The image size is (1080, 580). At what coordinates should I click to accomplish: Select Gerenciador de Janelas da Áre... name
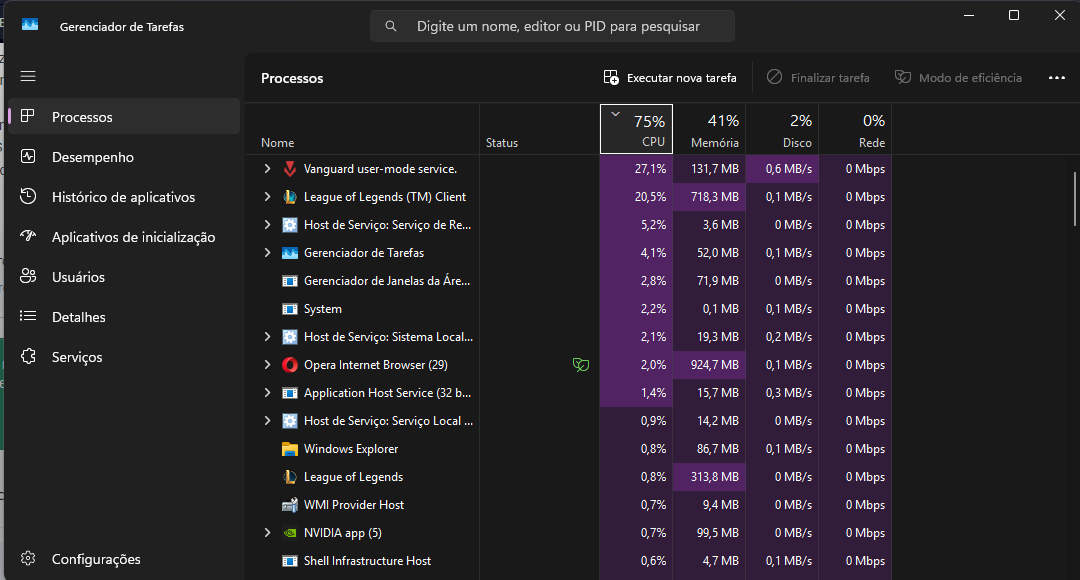click(387, 281)
